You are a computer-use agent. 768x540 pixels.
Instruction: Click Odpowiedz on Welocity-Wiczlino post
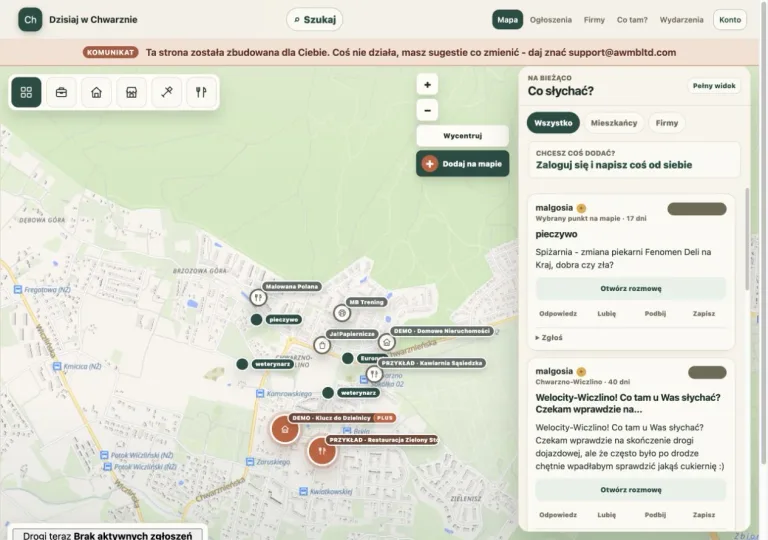[558, 515]
